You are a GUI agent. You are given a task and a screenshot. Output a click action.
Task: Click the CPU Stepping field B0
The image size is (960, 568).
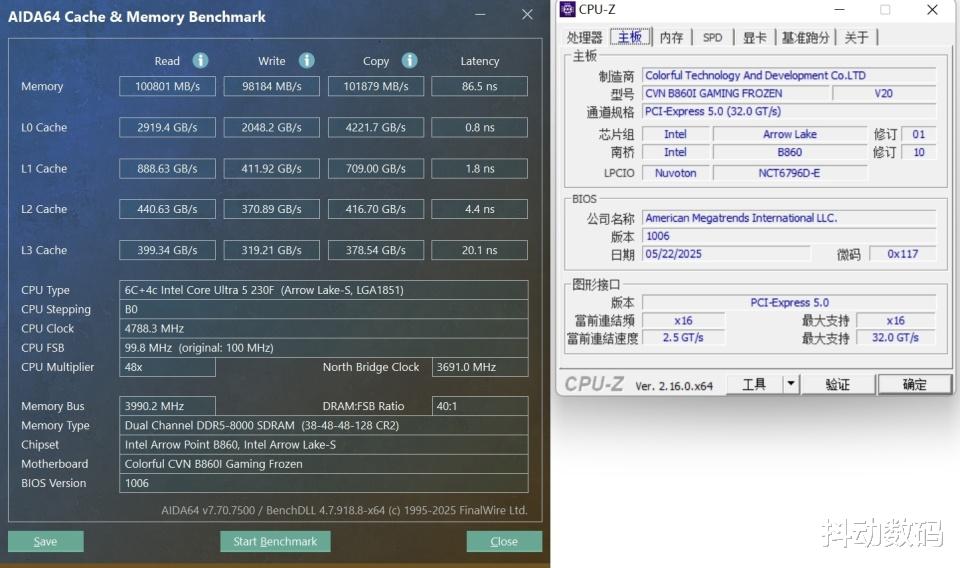323,309
